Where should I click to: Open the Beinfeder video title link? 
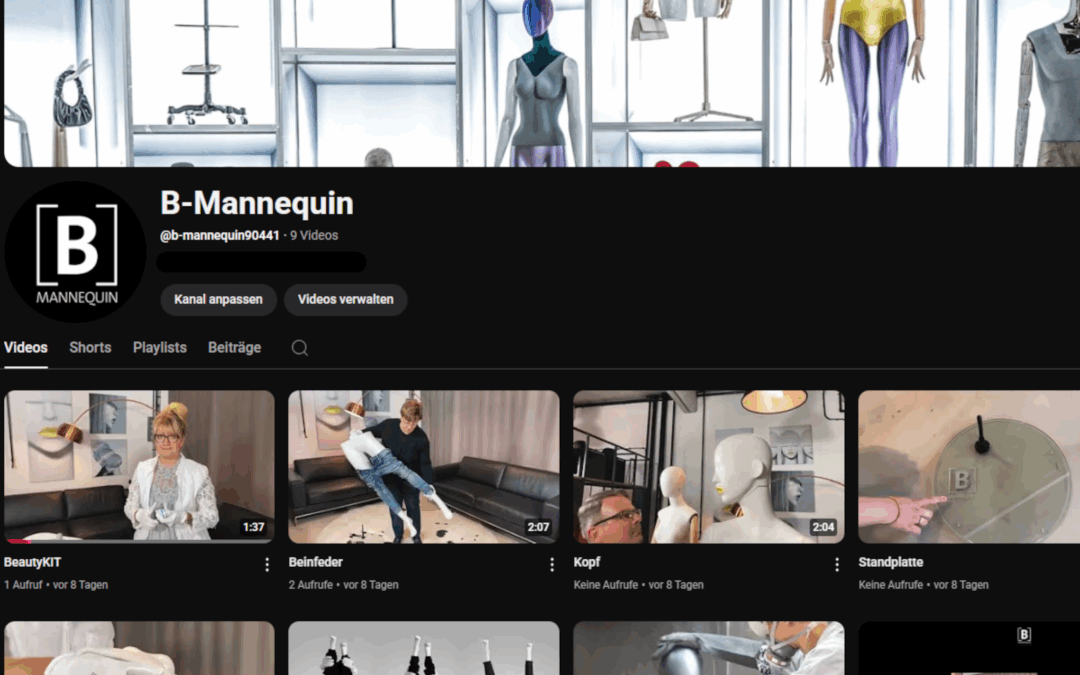tap(315, 562)
